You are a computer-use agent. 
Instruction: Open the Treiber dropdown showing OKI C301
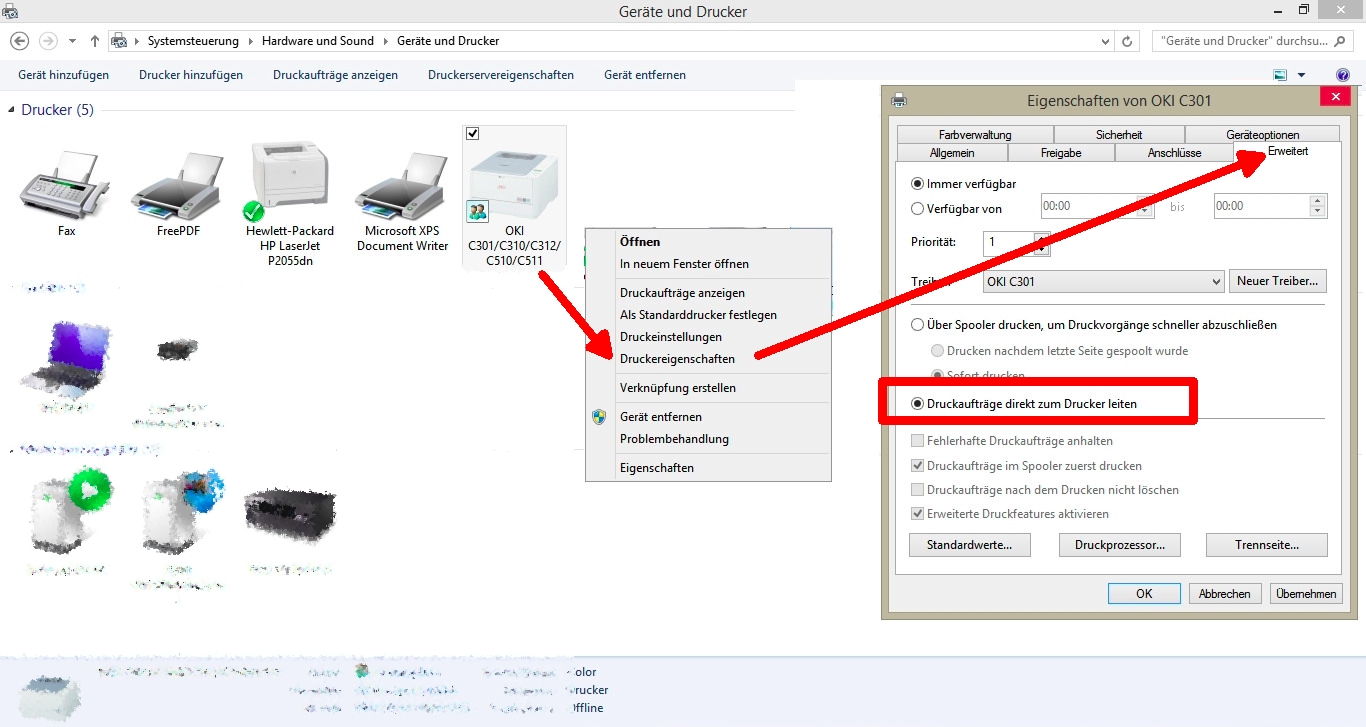(1104, 281)
